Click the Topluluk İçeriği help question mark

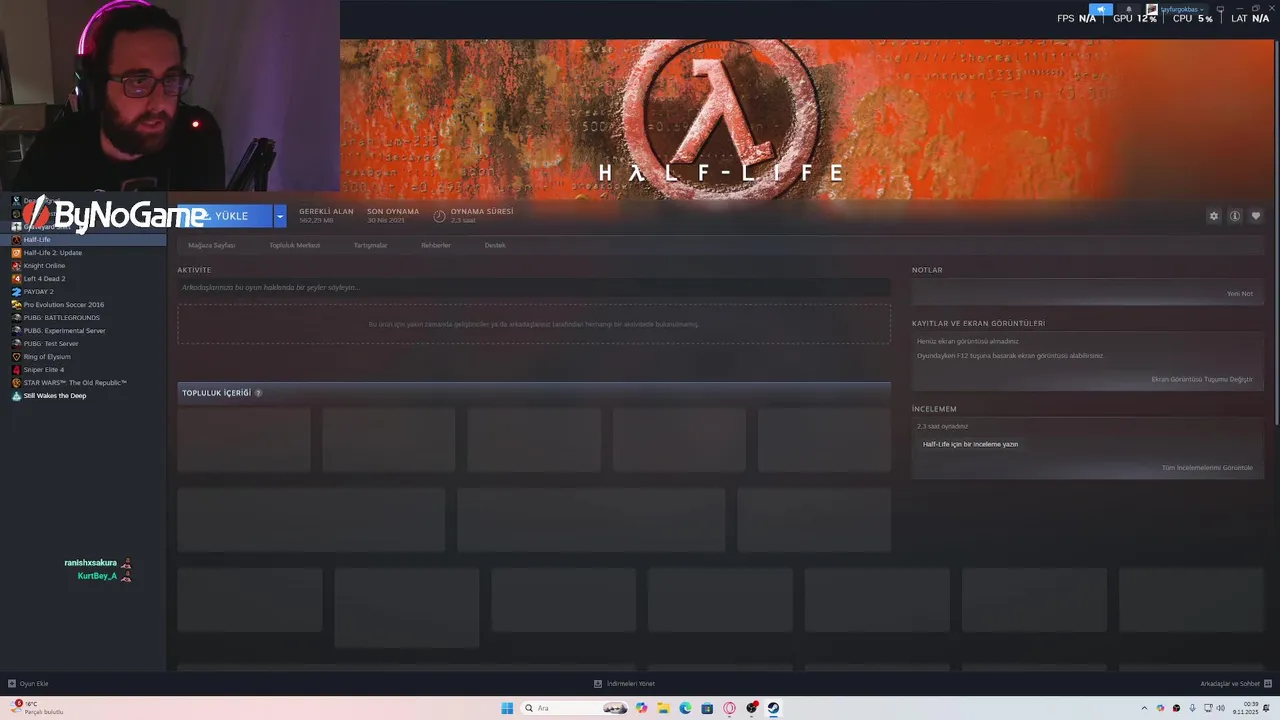point(258,393)
